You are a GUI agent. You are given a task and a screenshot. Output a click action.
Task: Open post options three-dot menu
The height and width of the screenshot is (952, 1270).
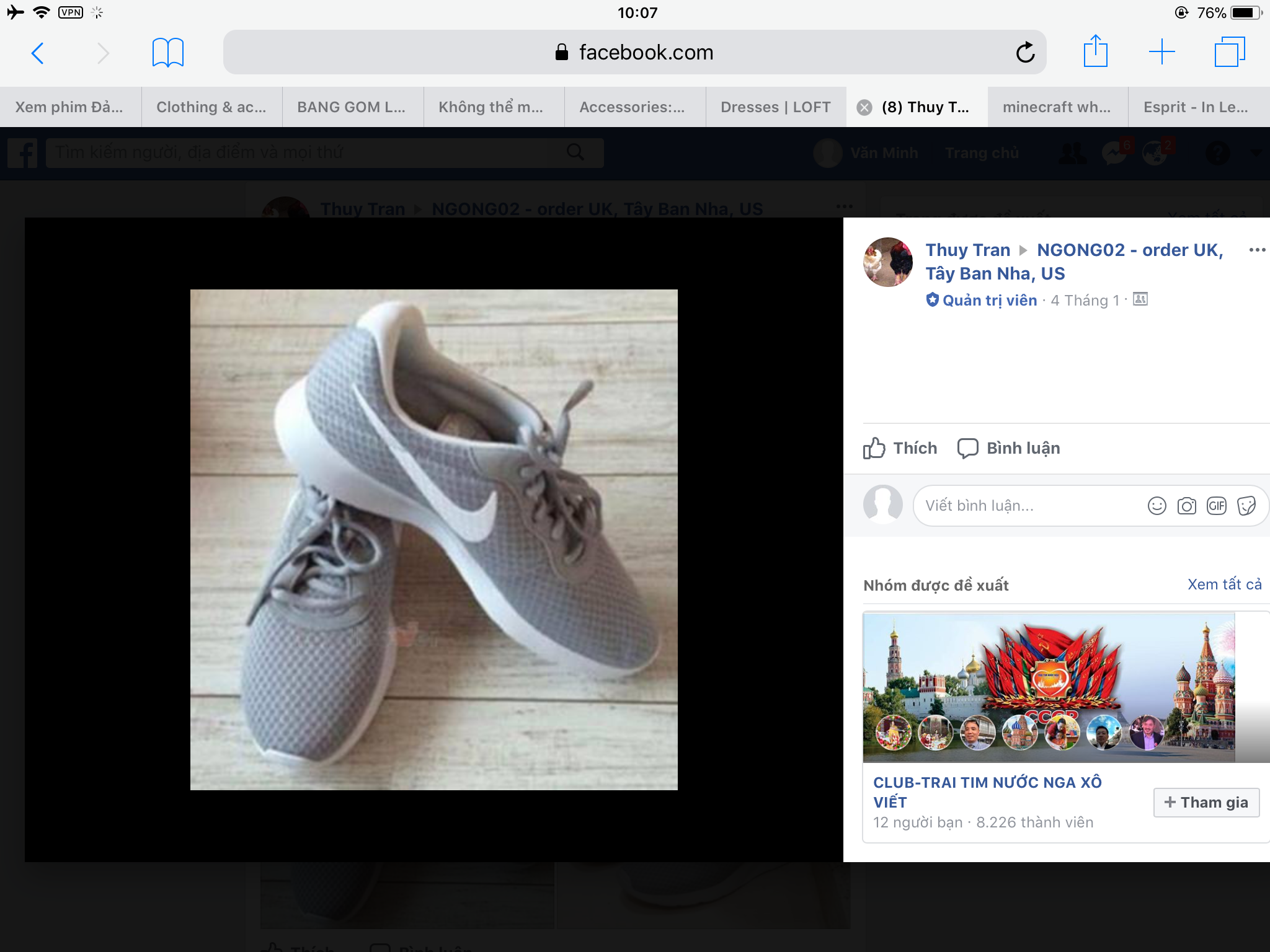(x=1256, y=250)
